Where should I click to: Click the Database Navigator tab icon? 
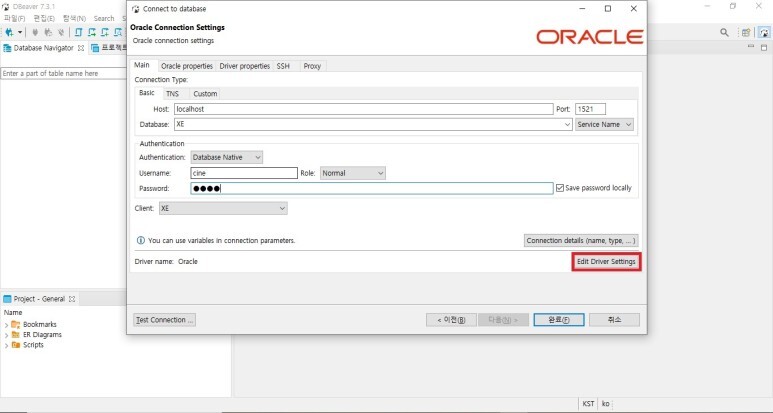pos(7,48)
